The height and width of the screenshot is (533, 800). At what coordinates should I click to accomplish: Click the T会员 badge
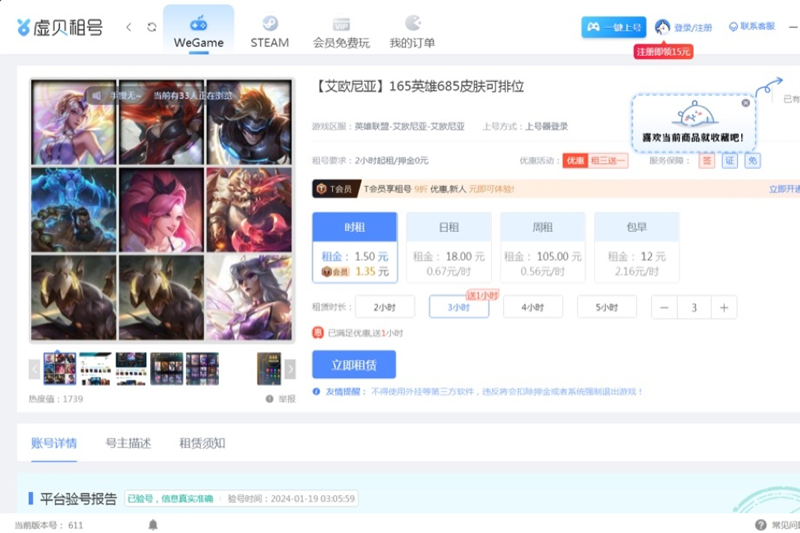[336, 189]
